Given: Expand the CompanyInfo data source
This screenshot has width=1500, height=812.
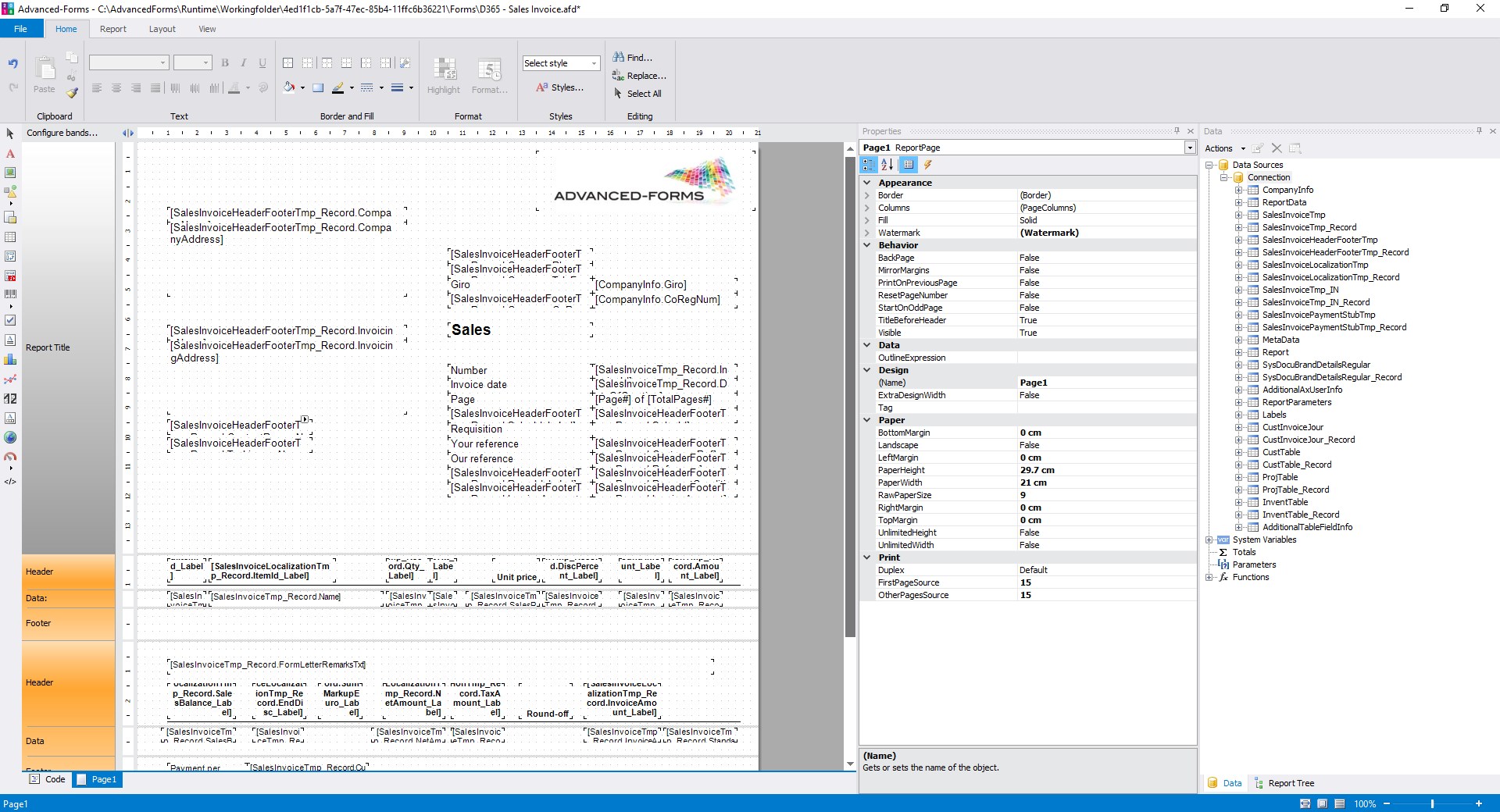Looking at the screenshot, I should [x=1239, y=190].
